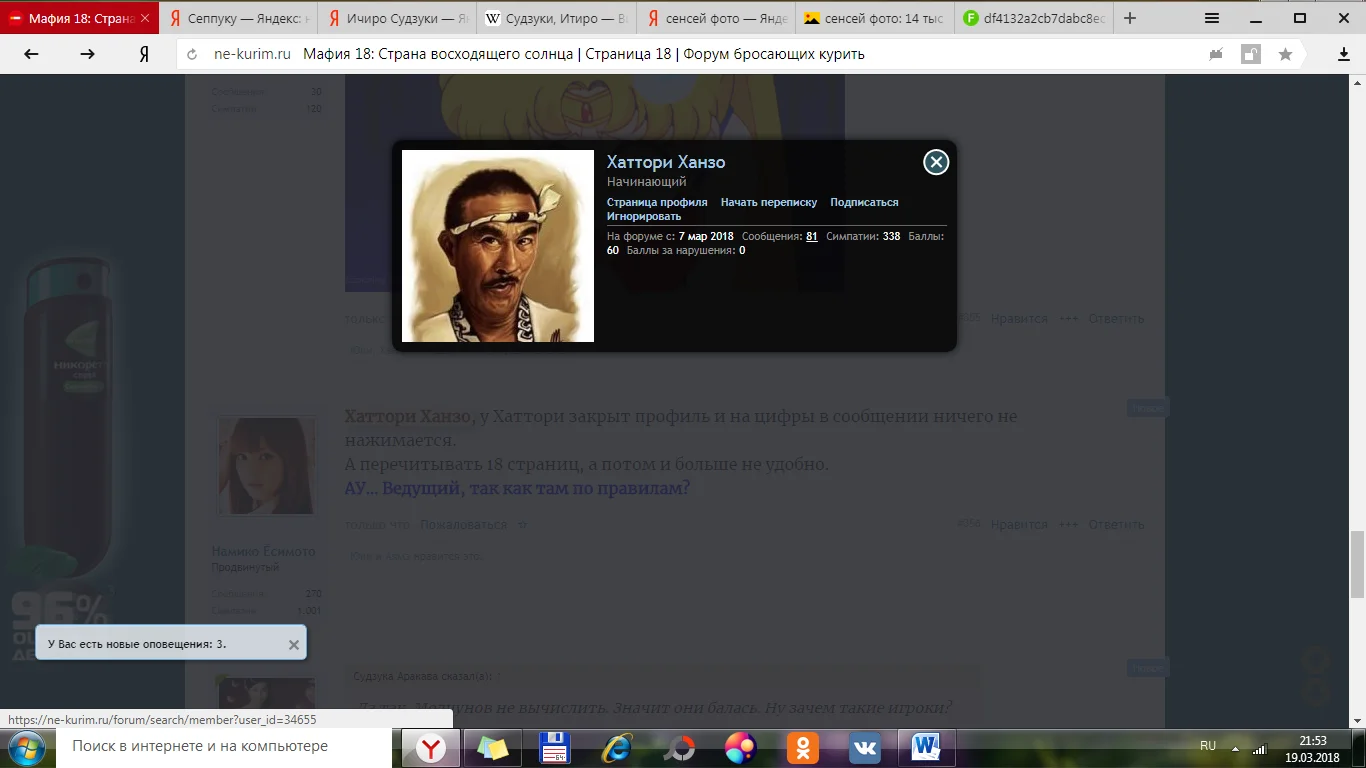Close the Хаттори Ханзо profile popup
Viewport: 1366px width, 768px height.
click(x=936, y=162)
